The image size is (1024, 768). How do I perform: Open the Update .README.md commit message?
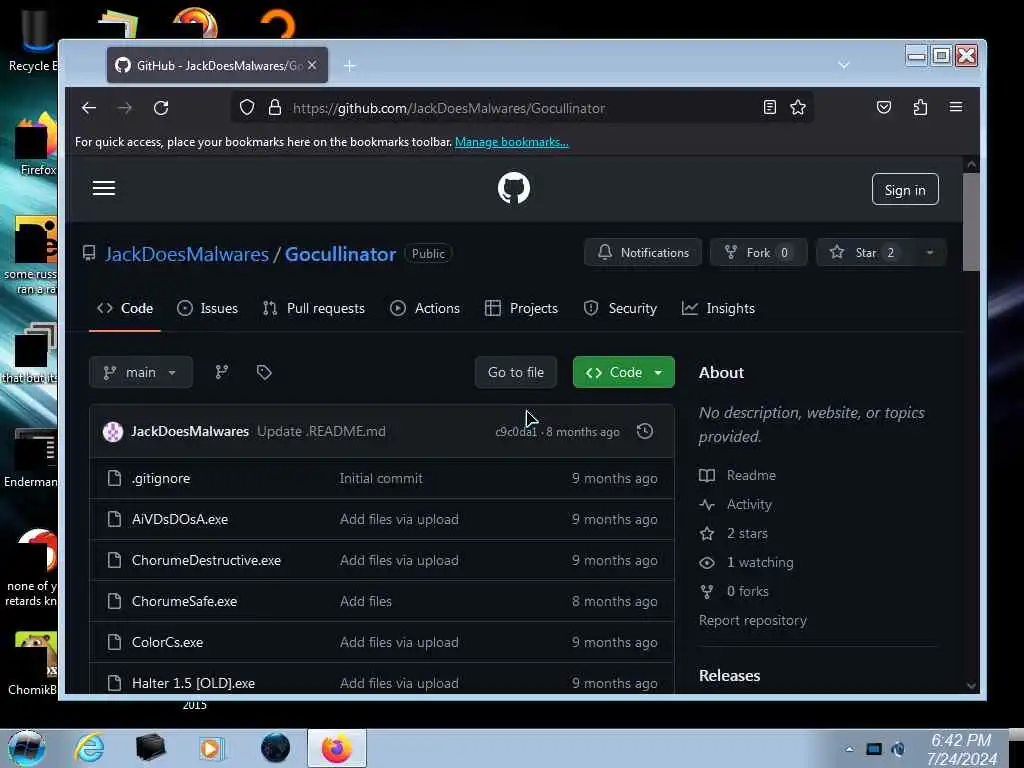tap(321, 432)
